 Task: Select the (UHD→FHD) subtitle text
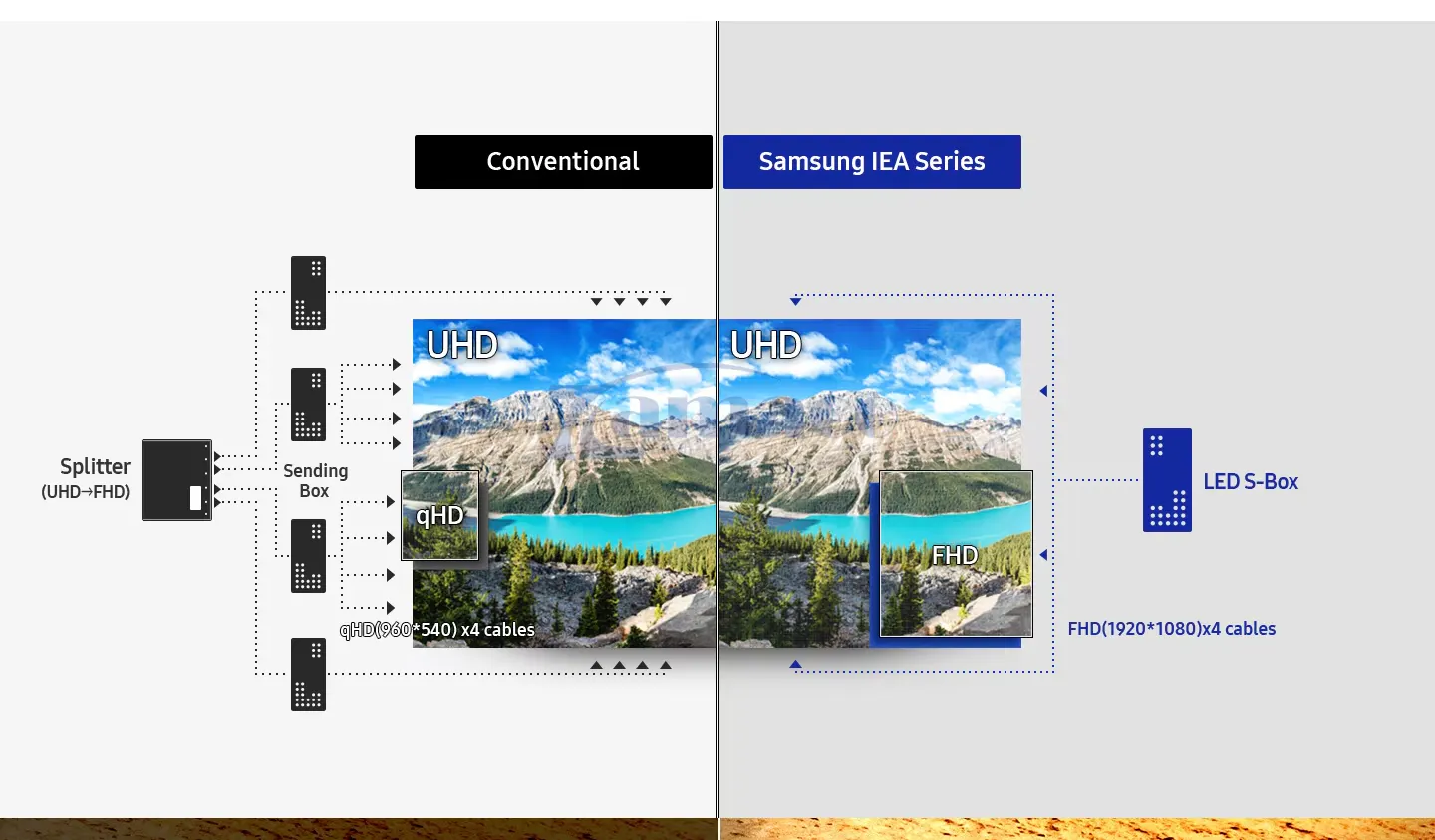[x=86, y=492]
